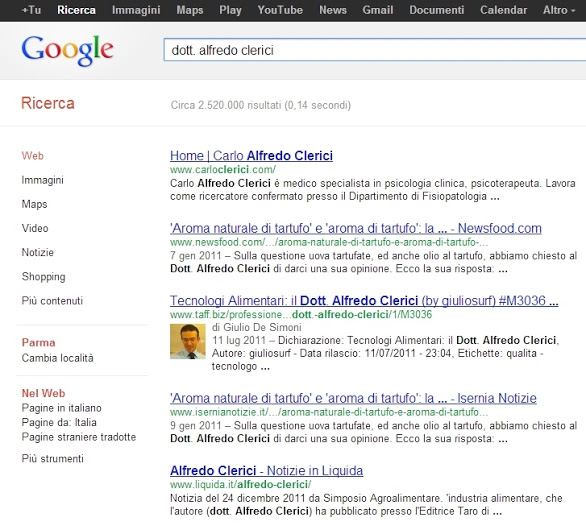This screenshot has width=586, height=530.
Task: Open Calendar from the top bar
Action: 503,10
